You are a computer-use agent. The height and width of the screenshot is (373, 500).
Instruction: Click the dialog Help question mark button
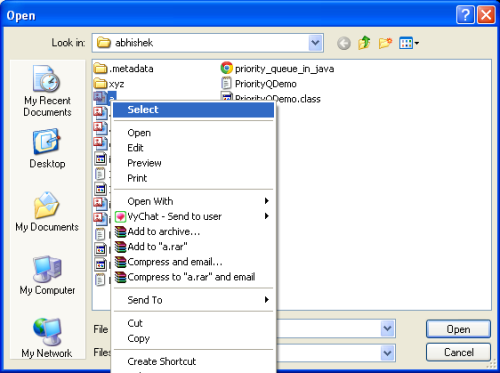tap(465, 15)
